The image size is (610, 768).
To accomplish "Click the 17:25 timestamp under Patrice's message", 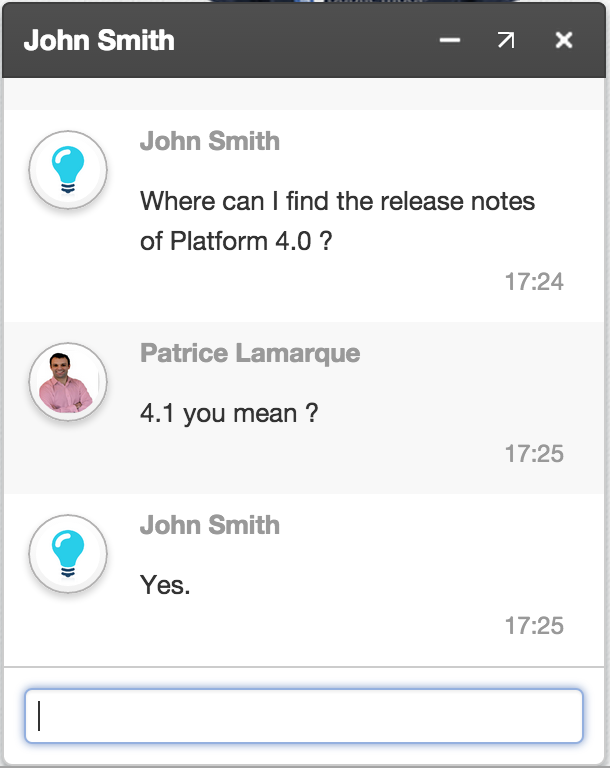I will [x=534, y=454].
